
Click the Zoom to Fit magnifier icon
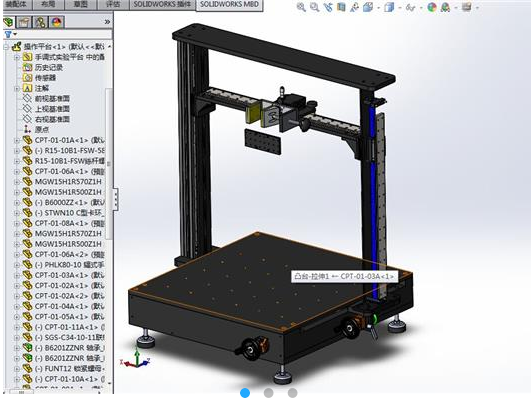pyautogui.click(x=301, y=7)
